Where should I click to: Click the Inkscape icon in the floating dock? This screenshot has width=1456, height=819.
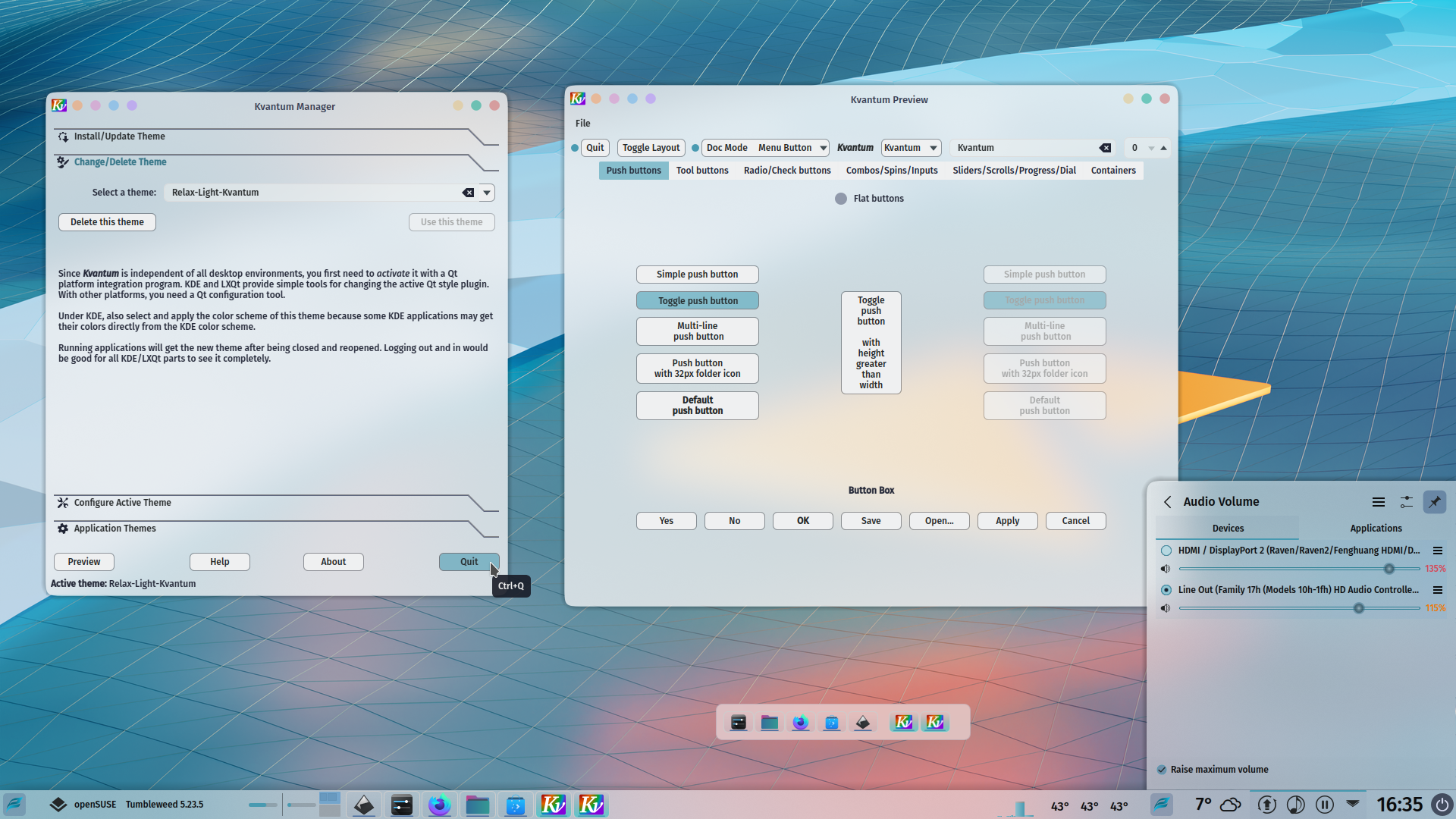point(863,723)
